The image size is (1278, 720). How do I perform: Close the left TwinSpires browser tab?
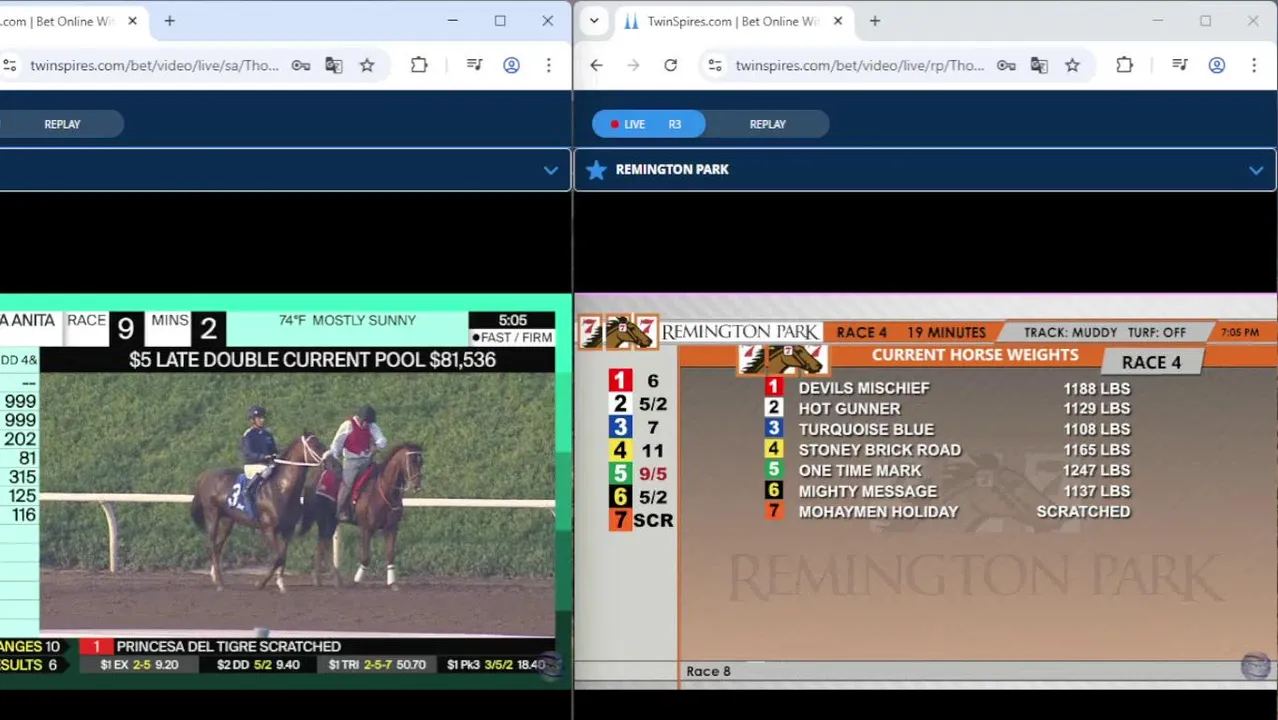point(132,21)
